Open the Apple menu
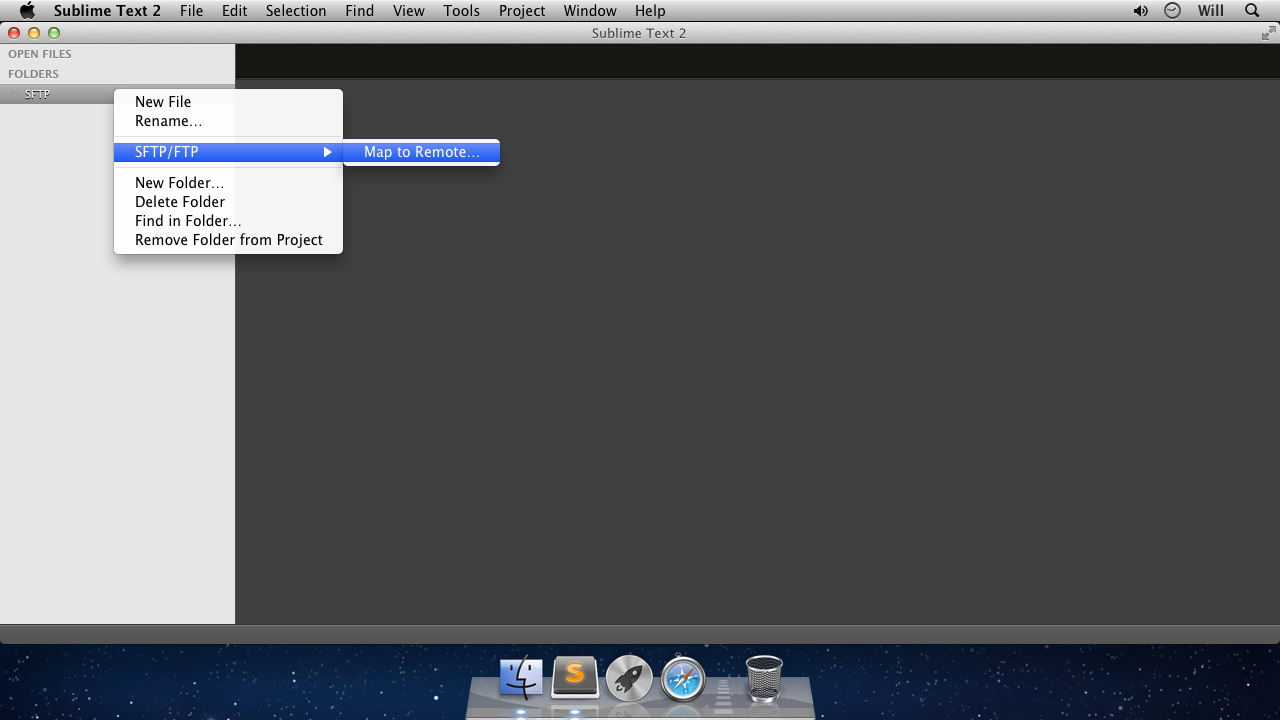The width and height of the screenshot is (1280, 720). tap(27, 11)
